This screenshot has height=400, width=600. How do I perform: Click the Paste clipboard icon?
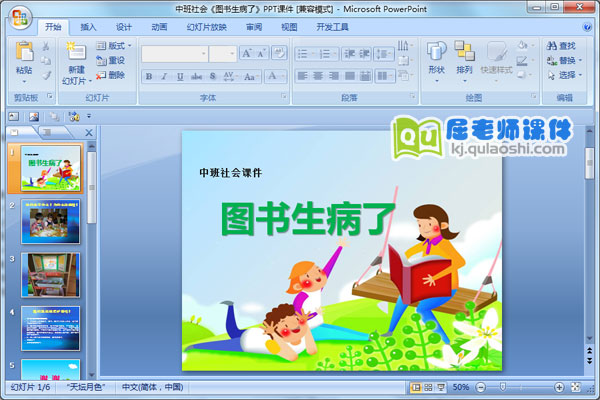pyautogui.click(x=24, y=52)
